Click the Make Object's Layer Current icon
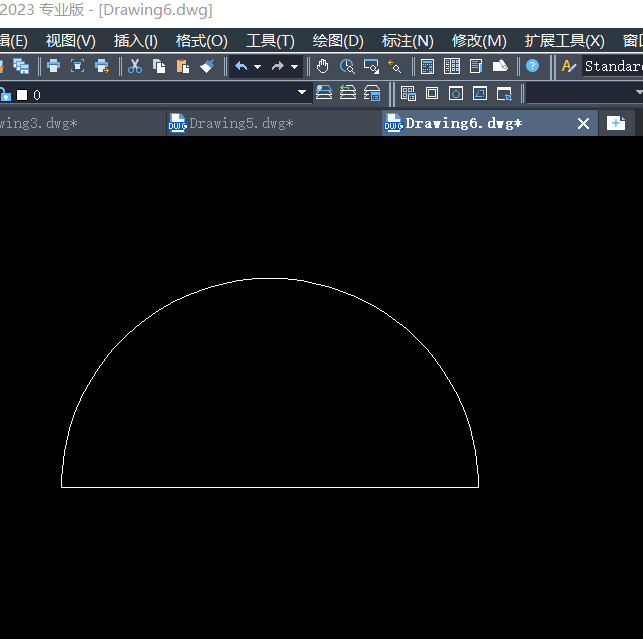643x639 pixels. tap(324, 93)
